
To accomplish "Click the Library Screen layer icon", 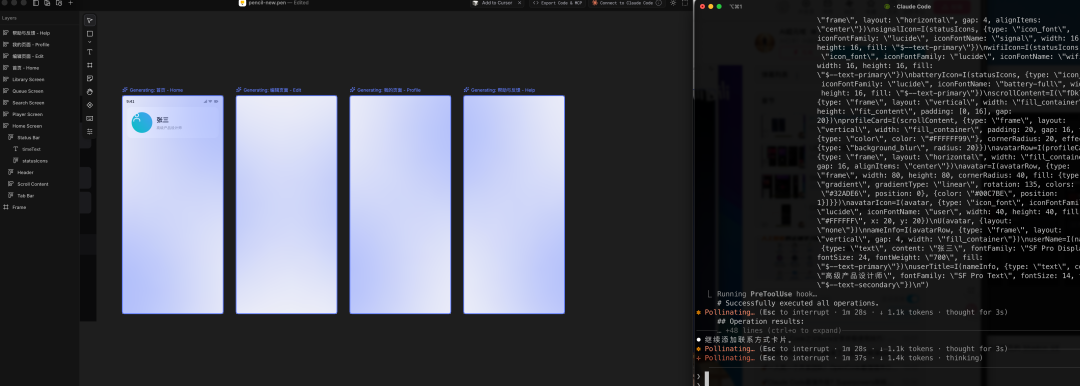I will tap(6, 79).
